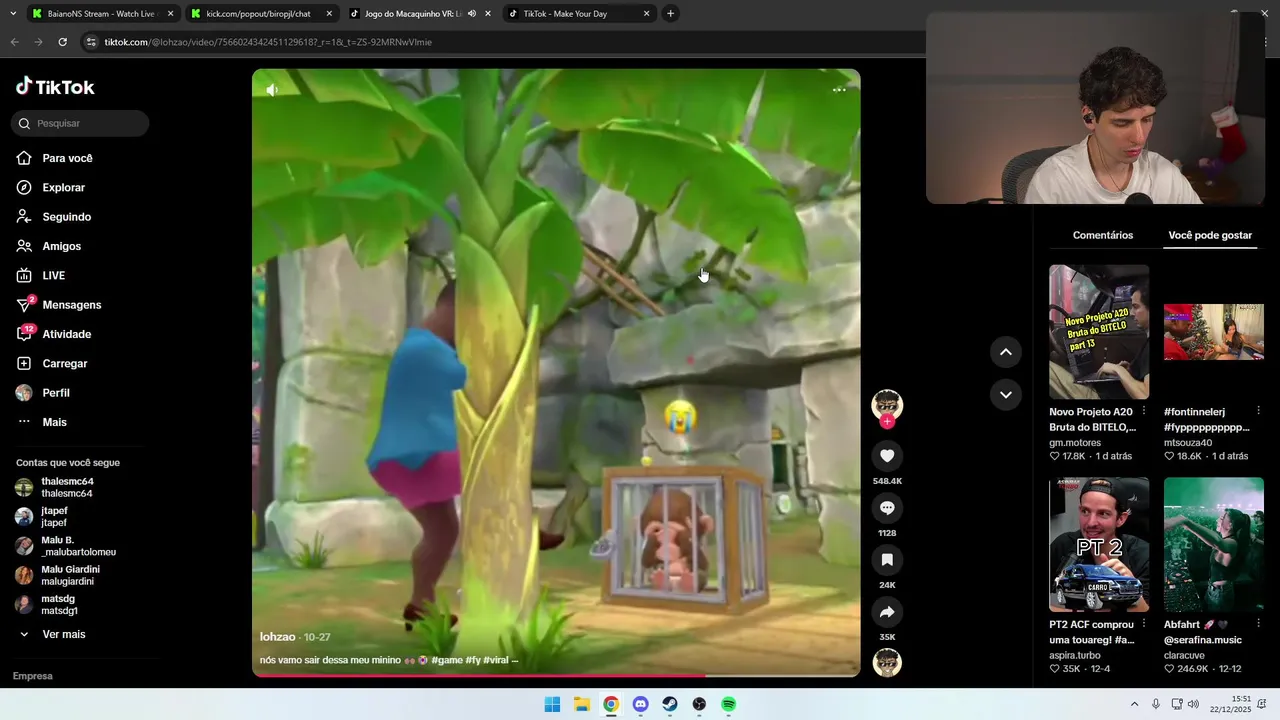1280x720 pixels.
Task: Click Empresa footer link
Action: (x=33, y=676)
